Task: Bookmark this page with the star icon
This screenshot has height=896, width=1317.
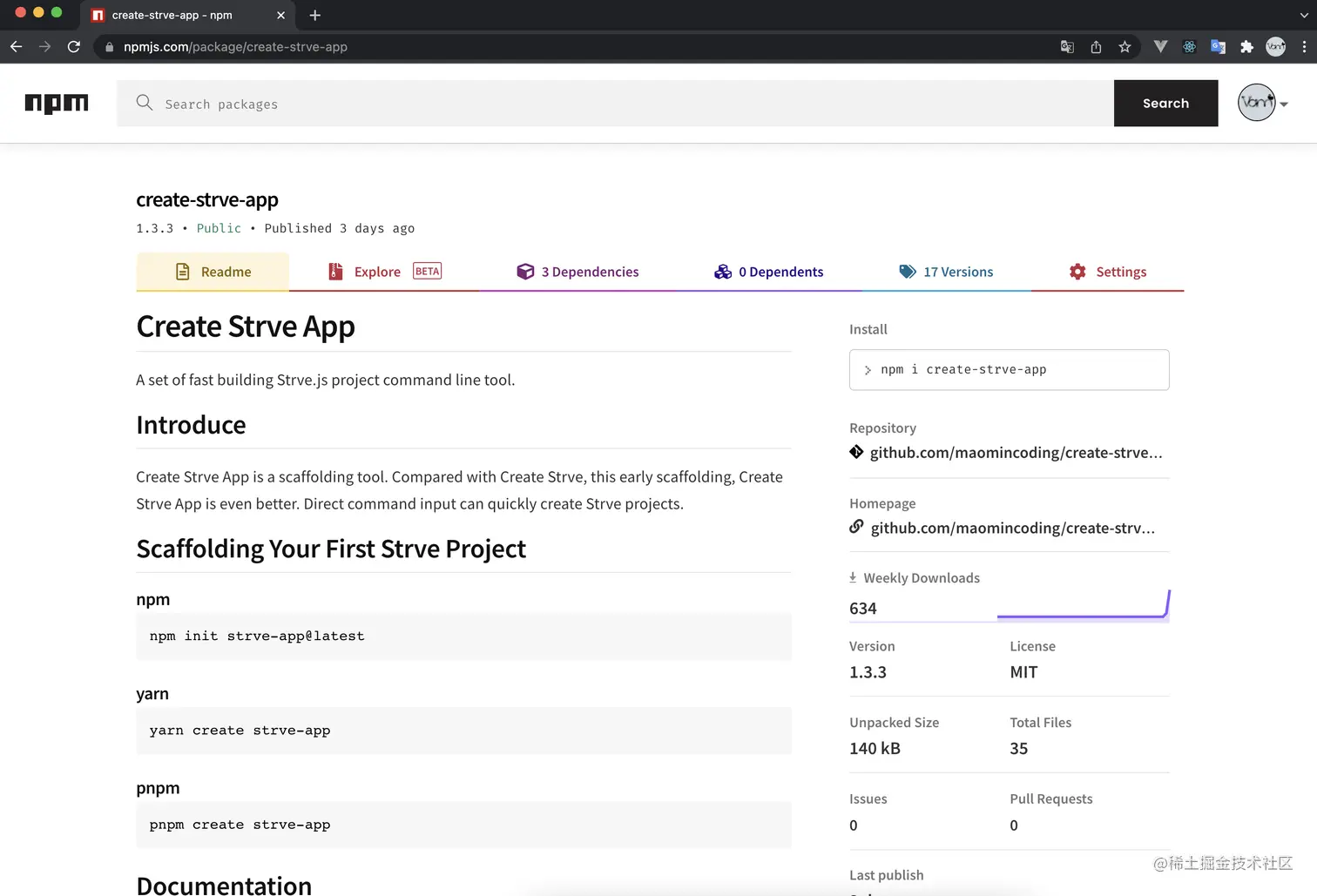Action: (x=1125, y=47)
